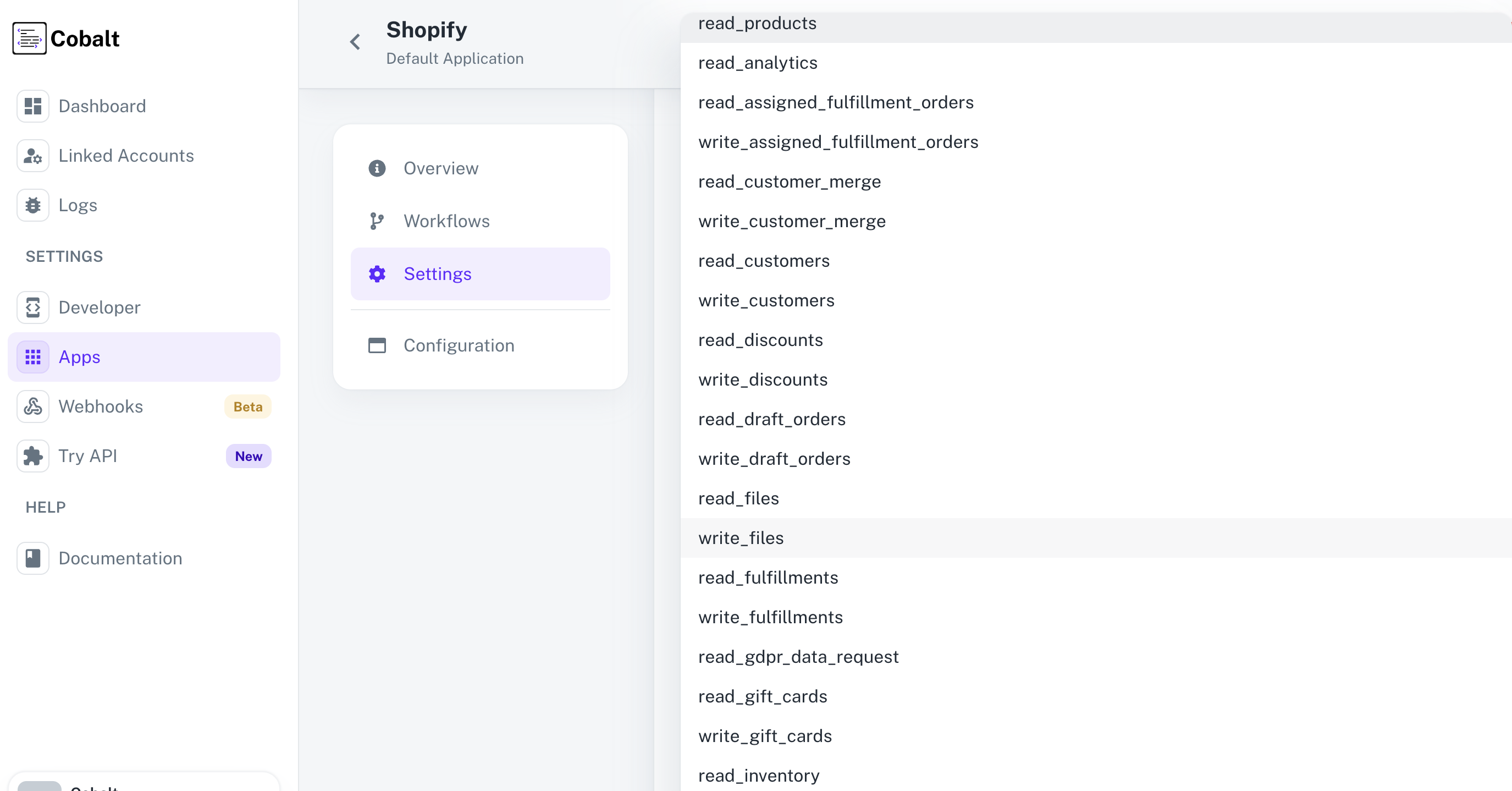Select the write_files scope
Viewport: 1512px width, 791px height.
[741, 537]
